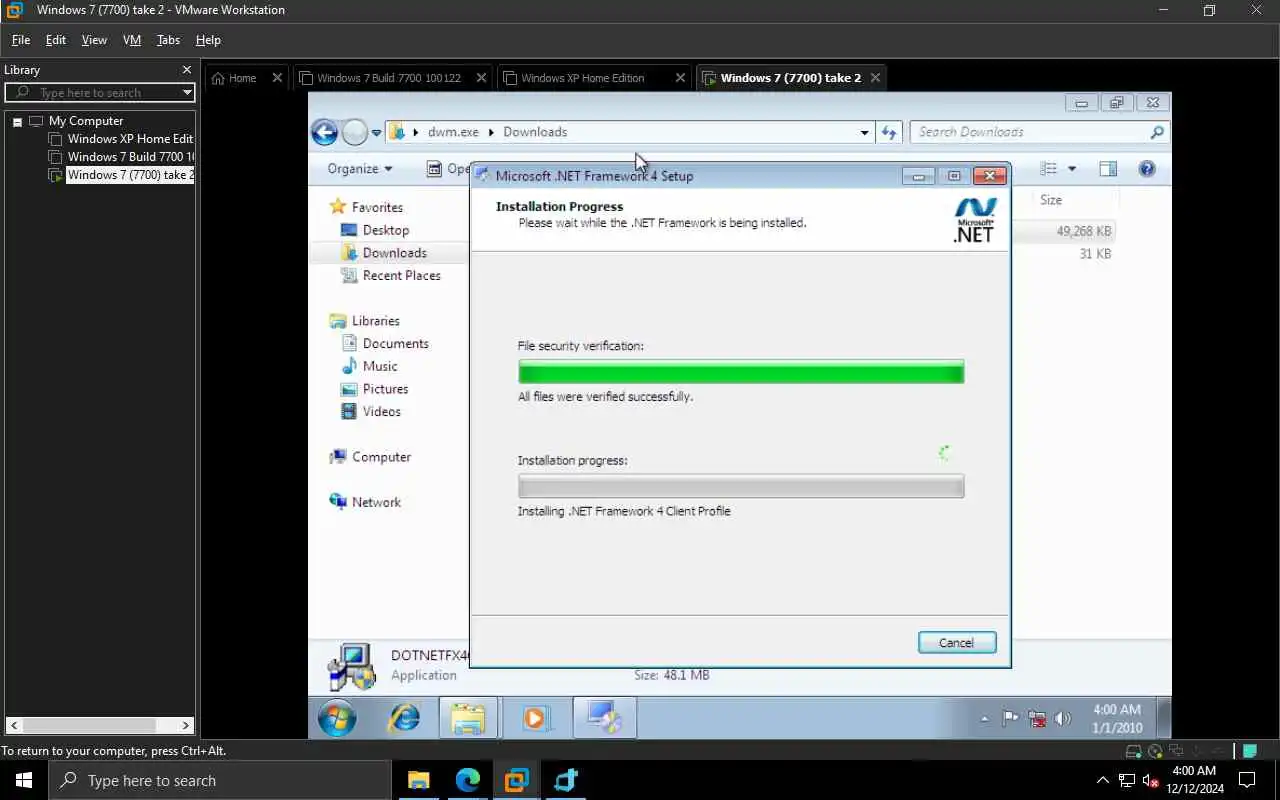Open Windows Explorer on guest taskbar
This screenshot has height=800, width=1280.
tap(467, 718)
